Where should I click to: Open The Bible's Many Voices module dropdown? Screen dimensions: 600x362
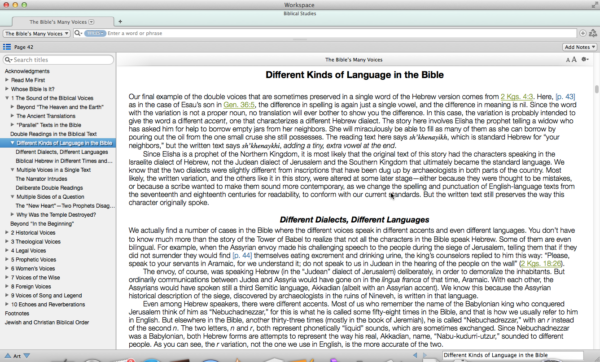37,33
